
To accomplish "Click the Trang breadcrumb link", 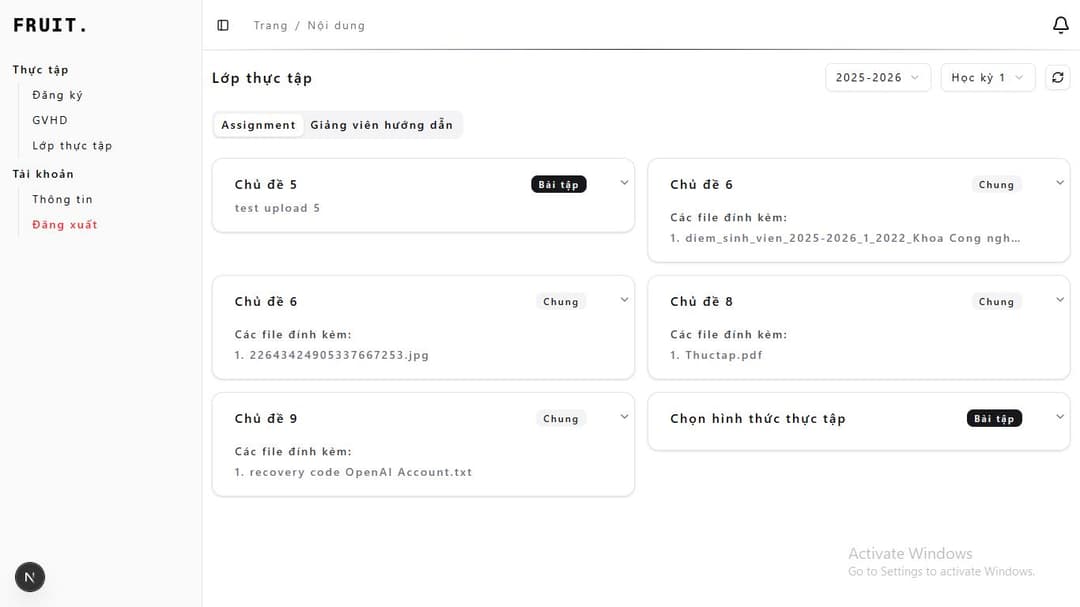I will tap(270, 26).
